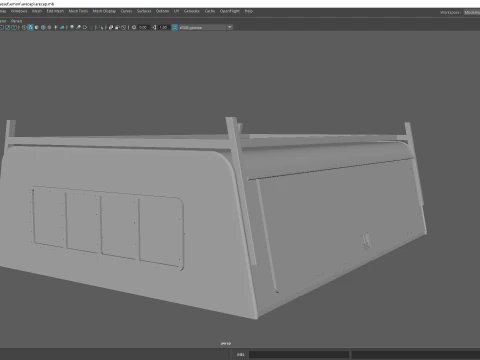Screen dimensions: 480x360
Task: Edit the exposure value field 0.00
Action: [x=143, y=27]
